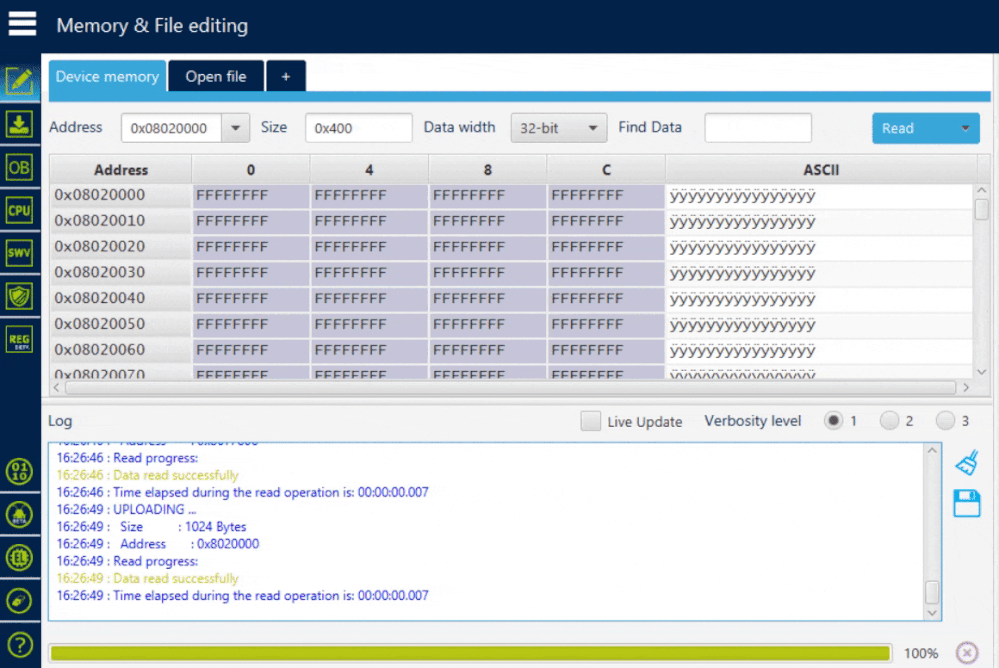The width and height of the screenshot is (999, 668).
Task: Clear the log with the broom icon
Action: tap(967, 463)
